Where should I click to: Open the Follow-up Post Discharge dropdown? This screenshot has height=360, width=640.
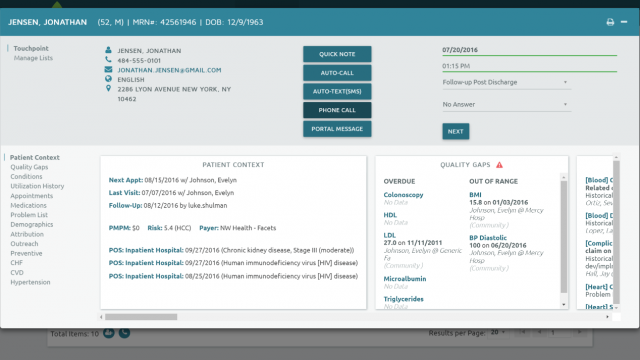pos(507,82)
